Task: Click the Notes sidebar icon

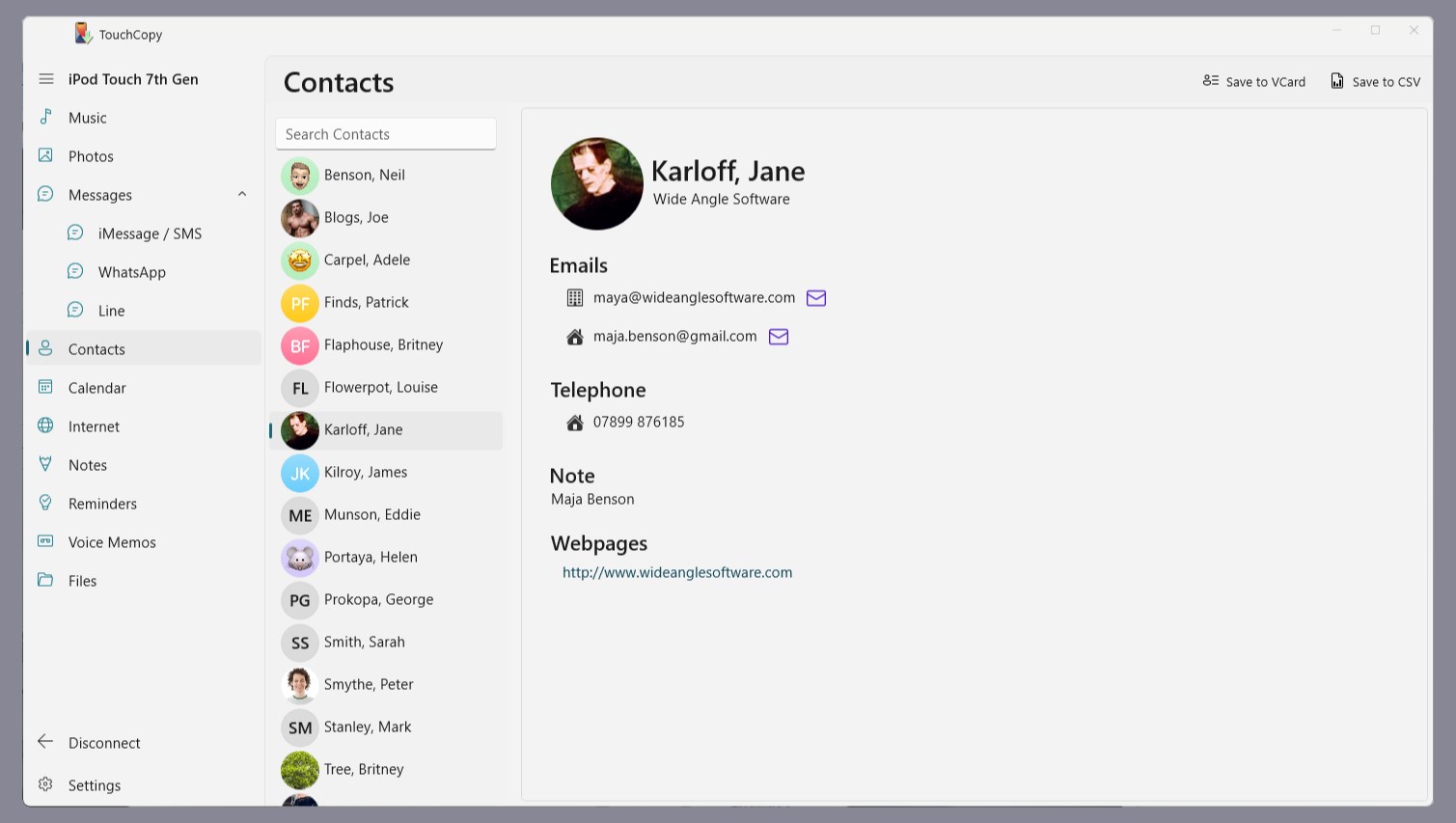Action: click(45, 464)
